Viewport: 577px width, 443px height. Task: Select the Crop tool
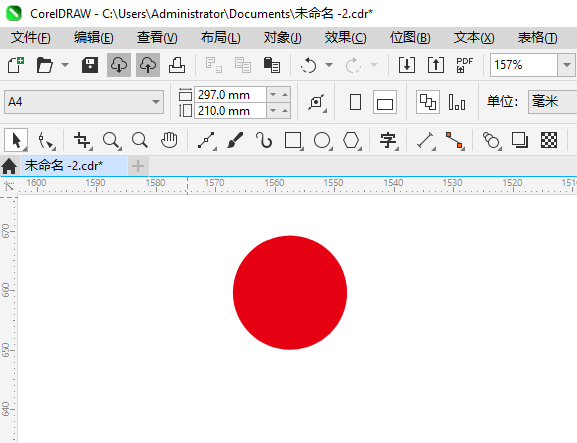82,140
